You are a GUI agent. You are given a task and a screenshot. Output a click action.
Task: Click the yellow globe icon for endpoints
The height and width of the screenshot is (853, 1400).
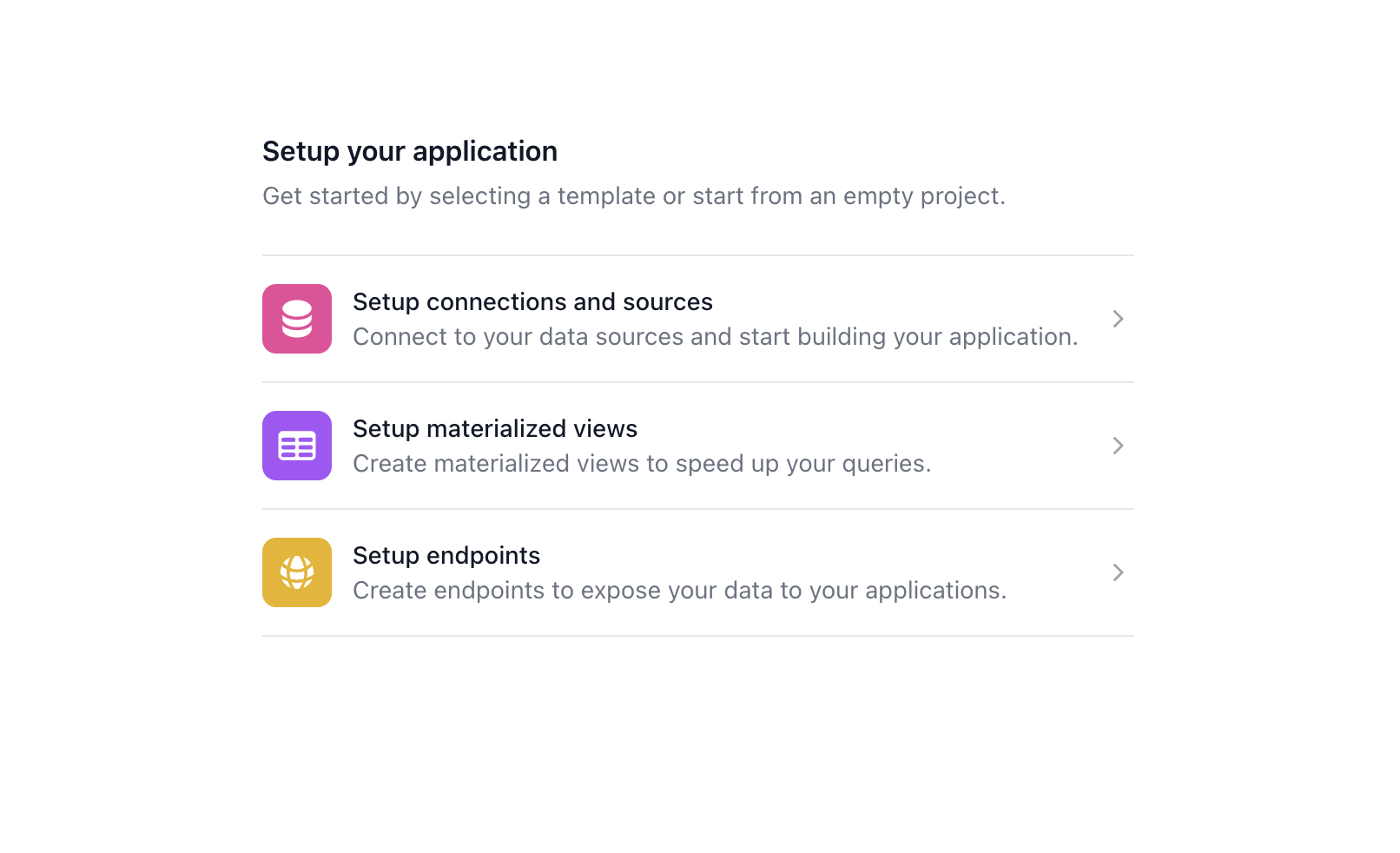(296, 572)
